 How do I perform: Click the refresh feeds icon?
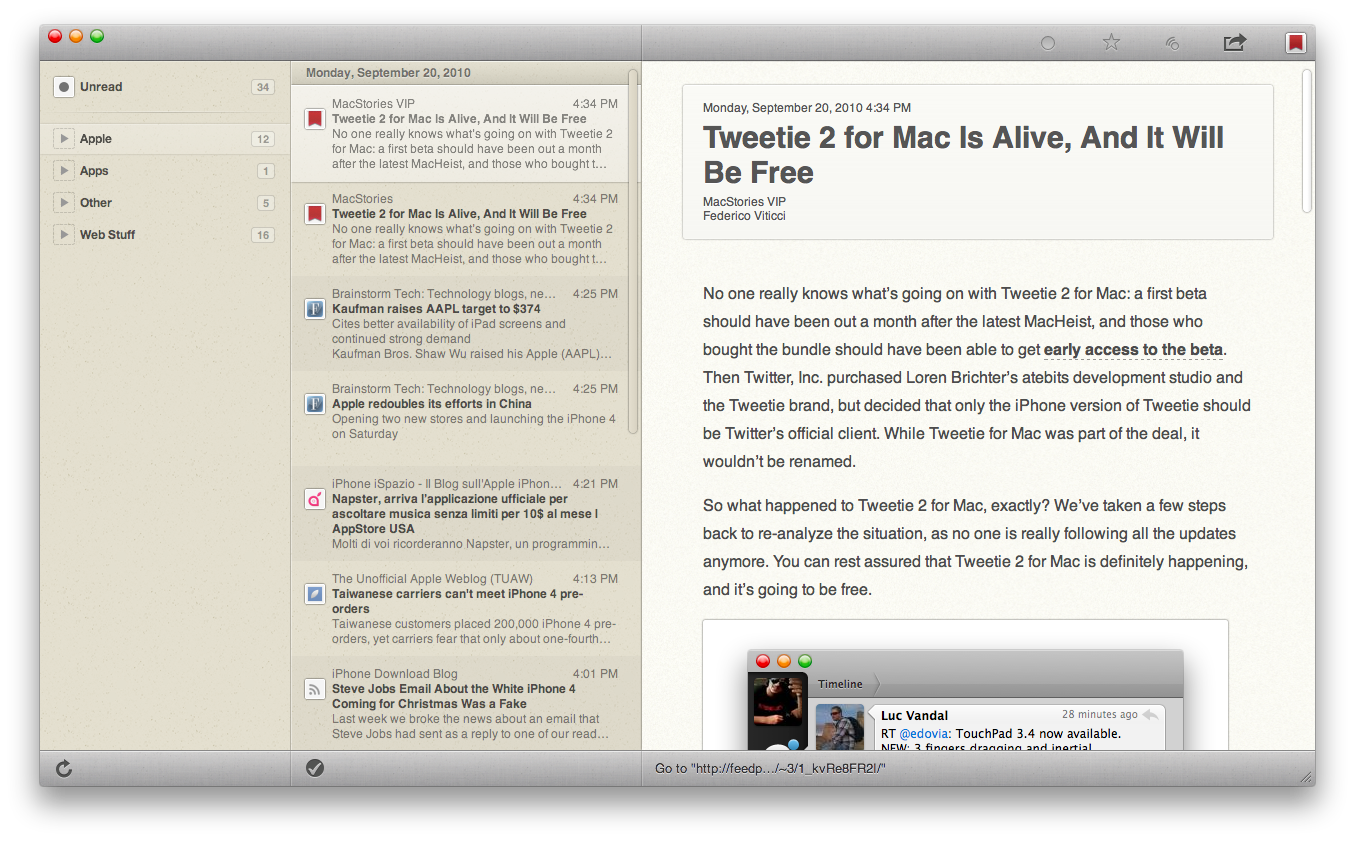[x=64, y=768]
